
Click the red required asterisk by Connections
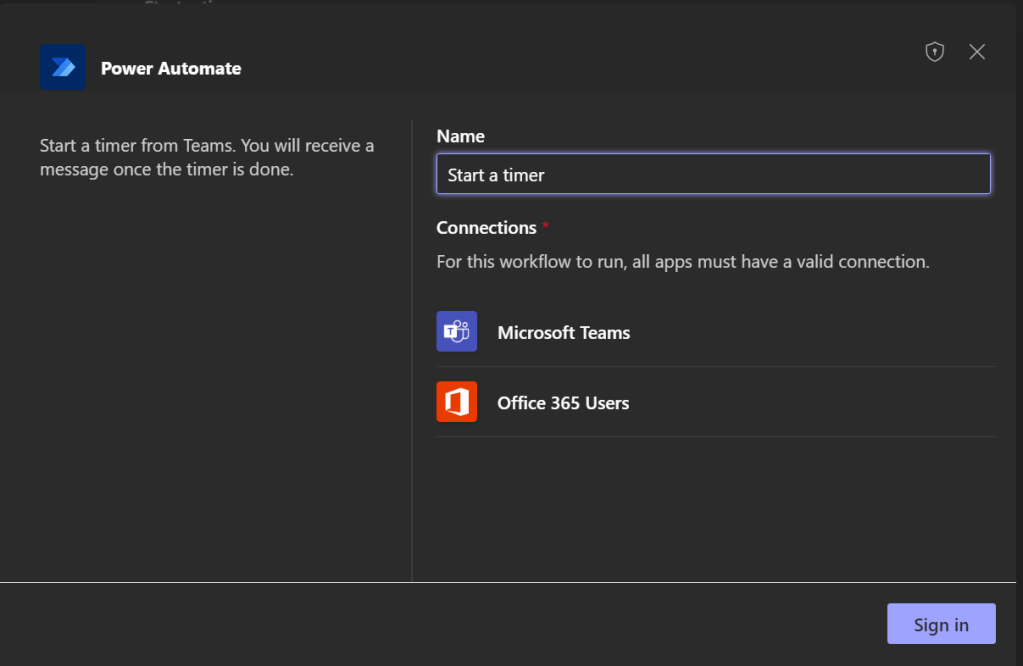coord(545,227)
